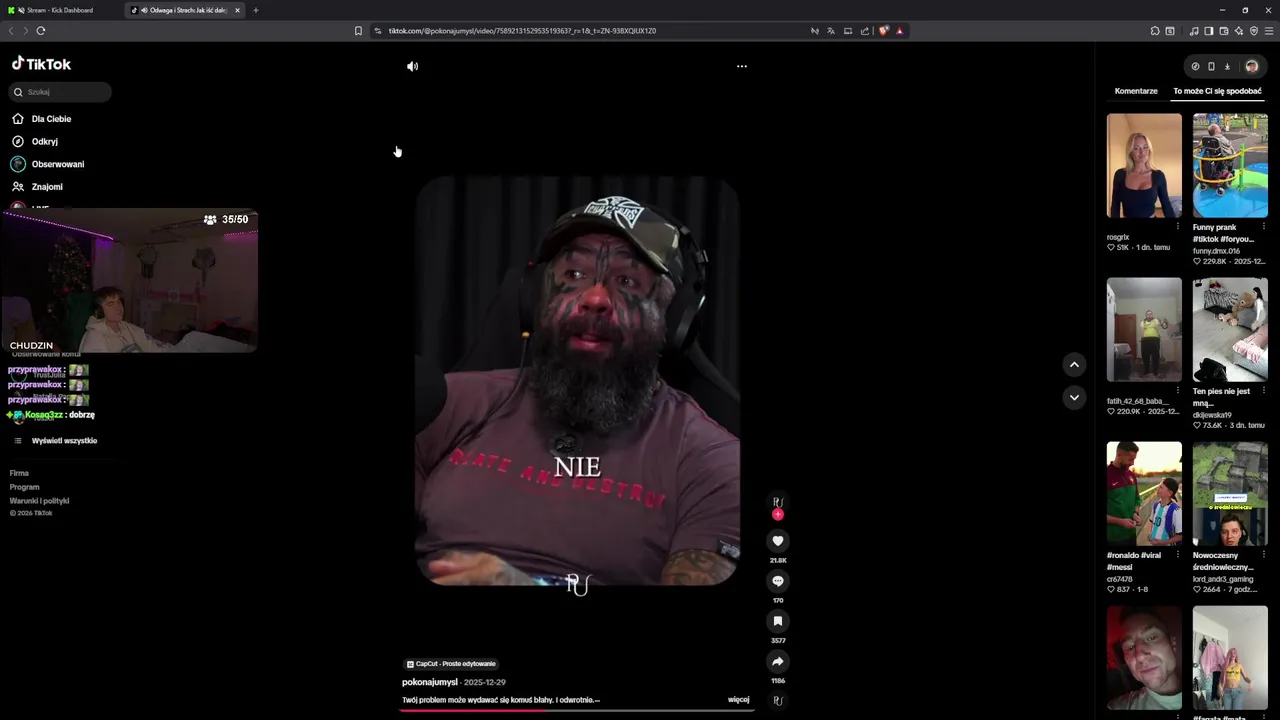The image size is (1280, 720).
Task: Open pokonajumysl creator profile name
Action: click(430, 682)
